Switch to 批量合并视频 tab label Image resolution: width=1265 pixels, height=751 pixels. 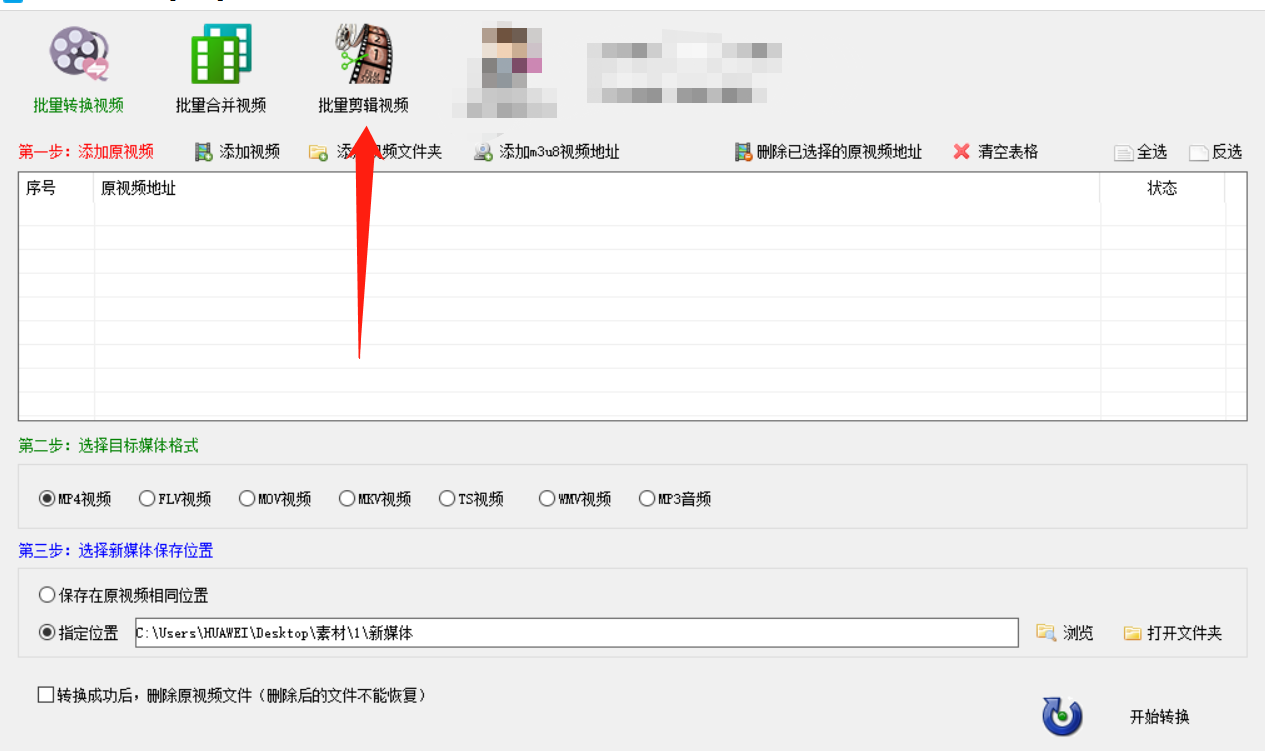(221, 105)
